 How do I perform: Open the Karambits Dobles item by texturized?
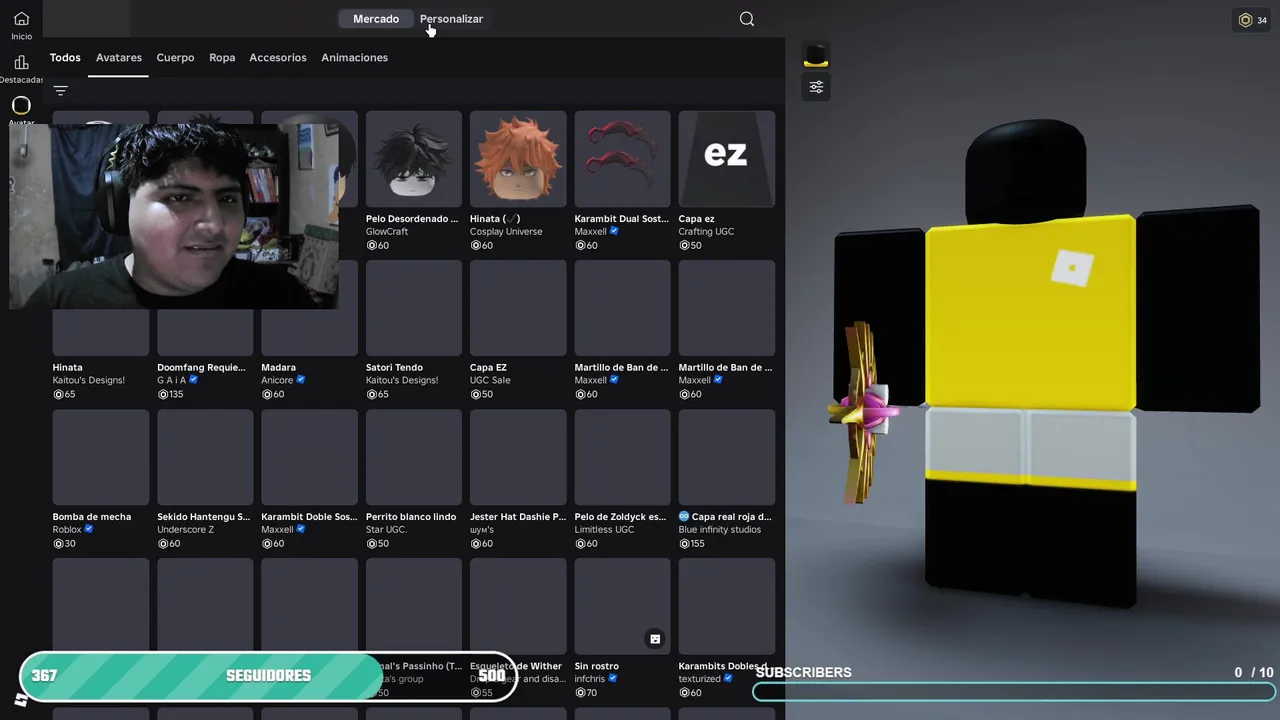click(x=726, y=628)
